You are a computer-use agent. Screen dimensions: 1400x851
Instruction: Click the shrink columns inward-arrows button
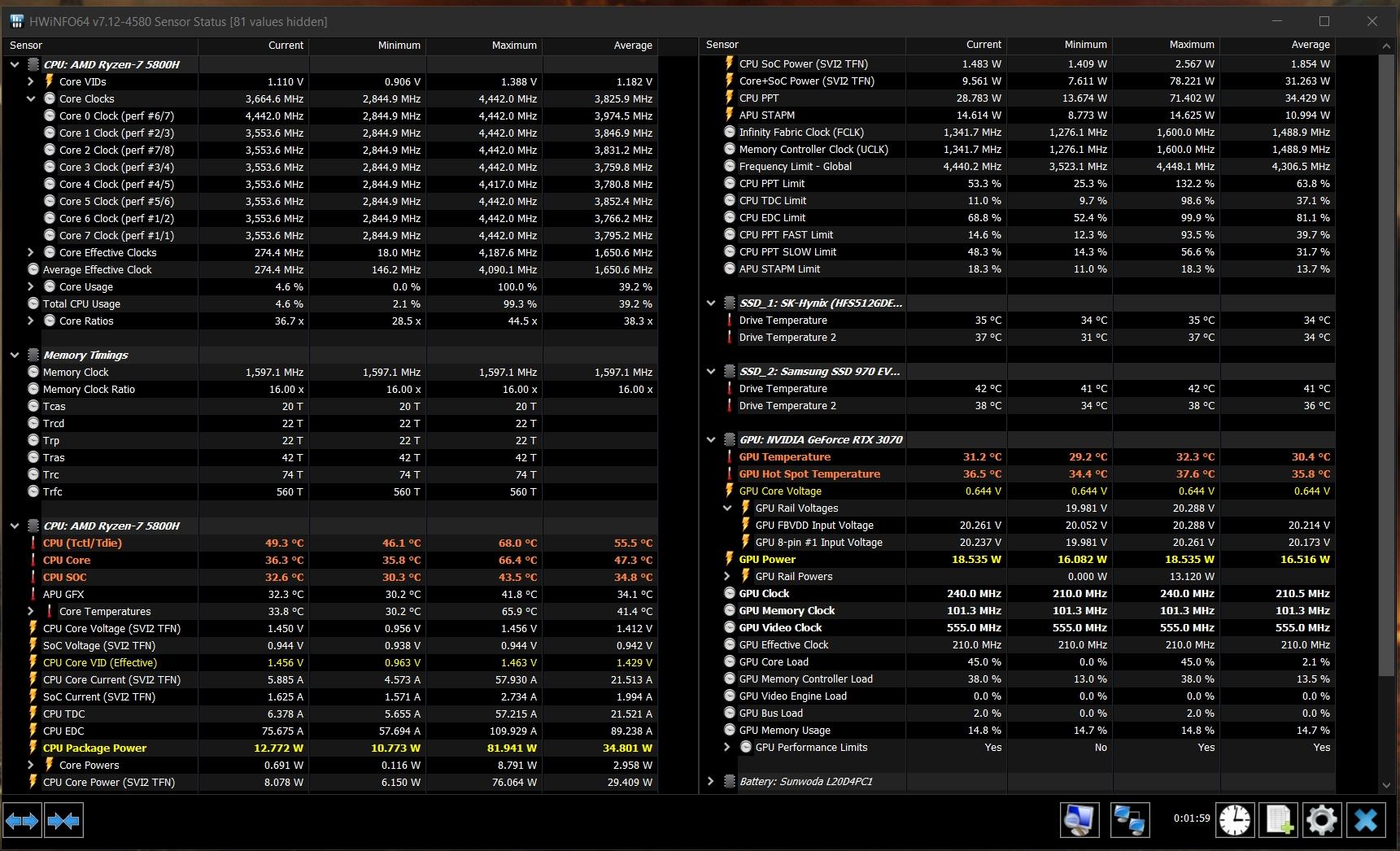63,820
